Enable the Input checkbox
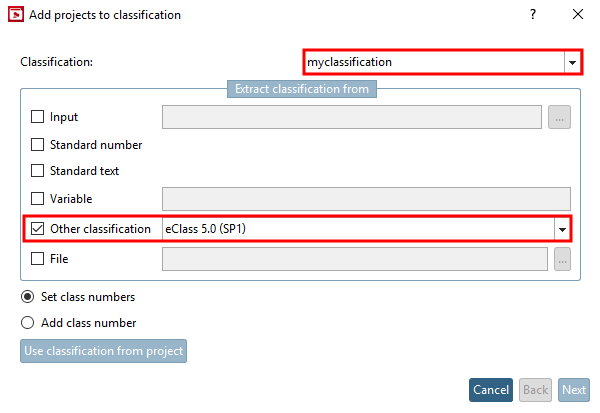 tap(38, 117)
